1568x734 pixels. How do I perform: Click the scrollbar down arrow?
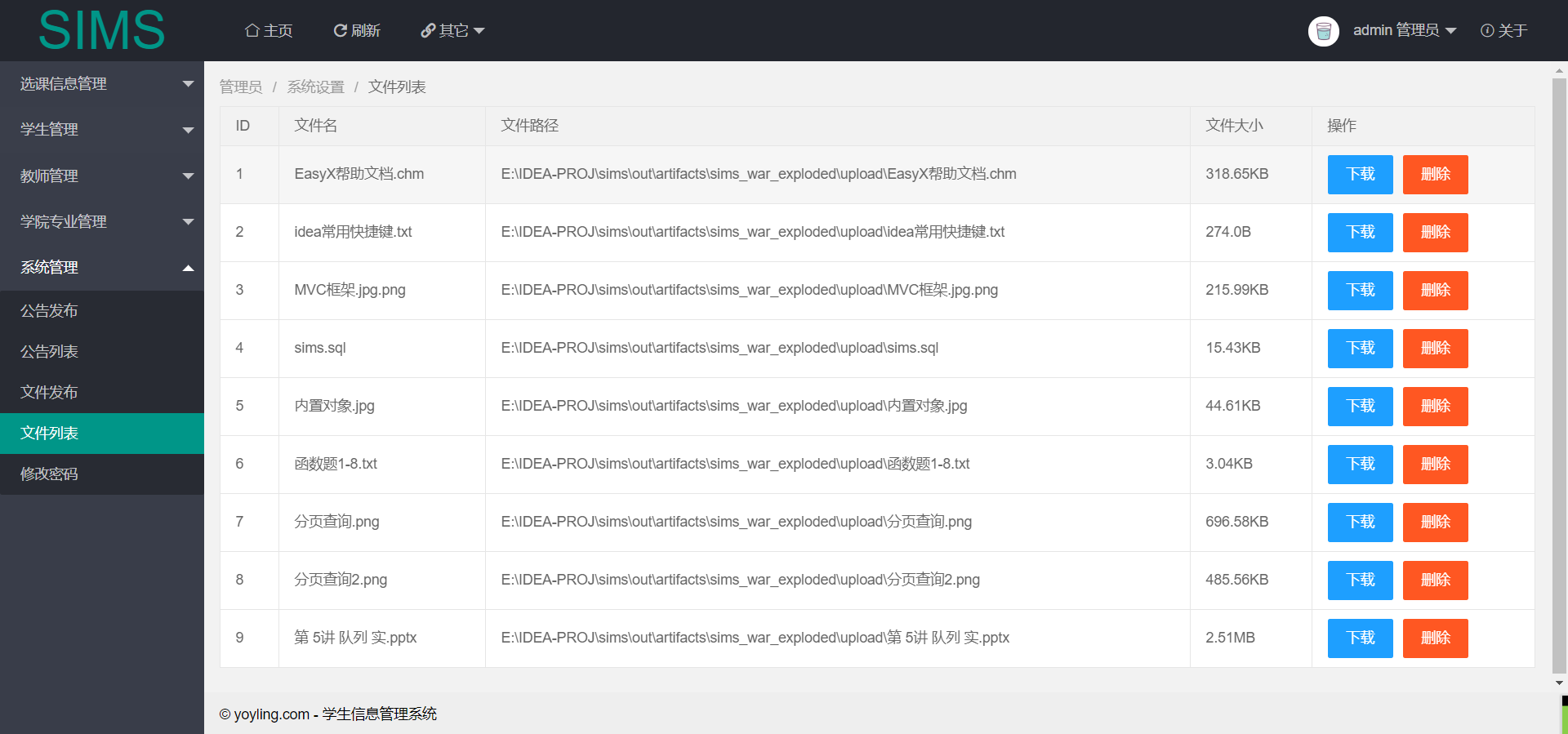click(x=1559, y=683)
